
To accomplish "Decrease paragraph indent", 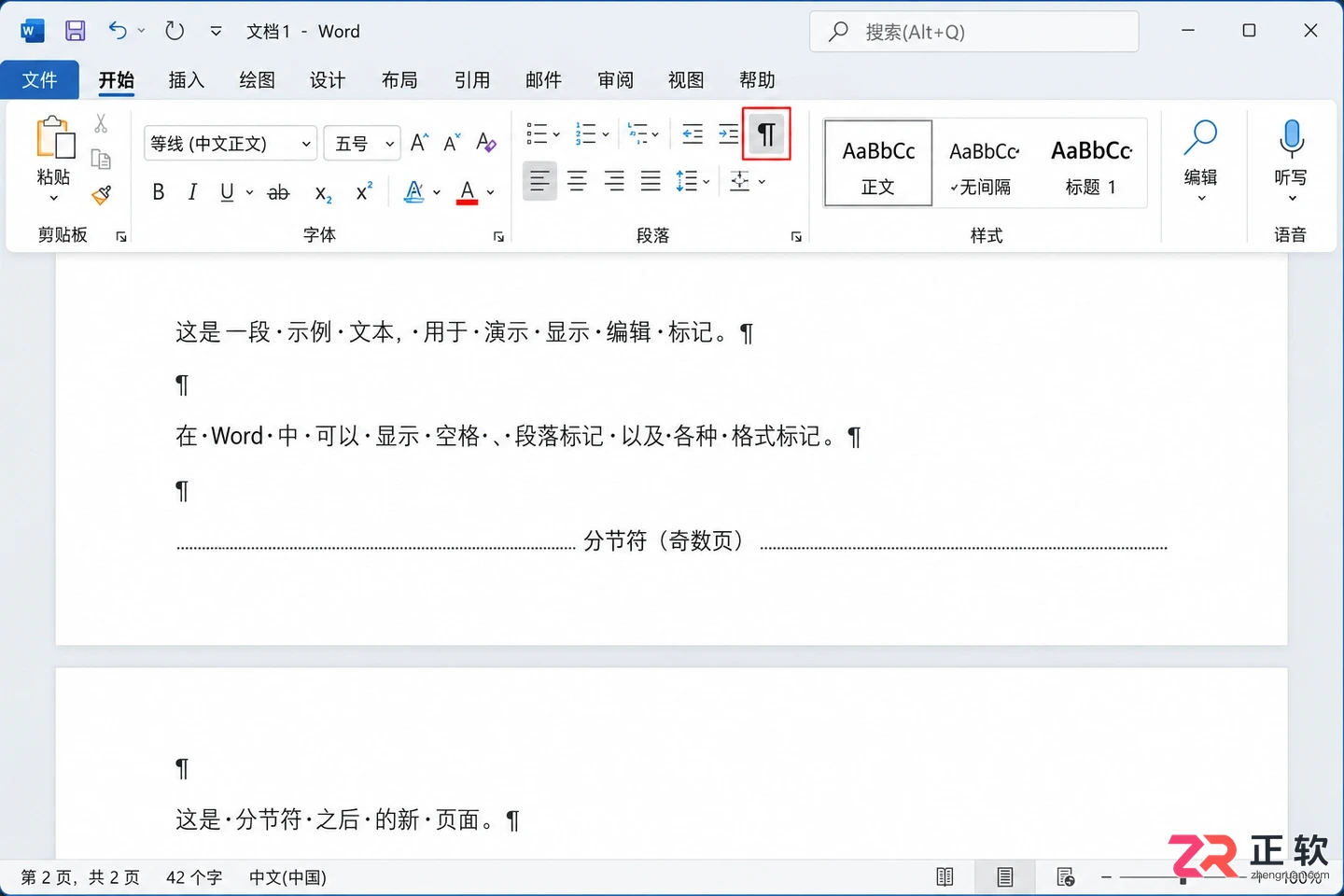I will (693, 134).
